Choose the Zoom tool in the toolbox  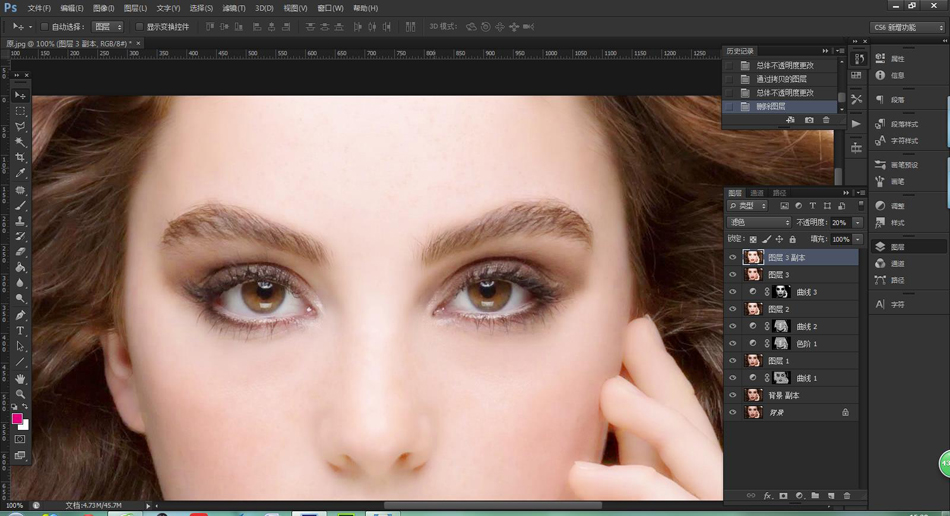(x=20, y=394)
